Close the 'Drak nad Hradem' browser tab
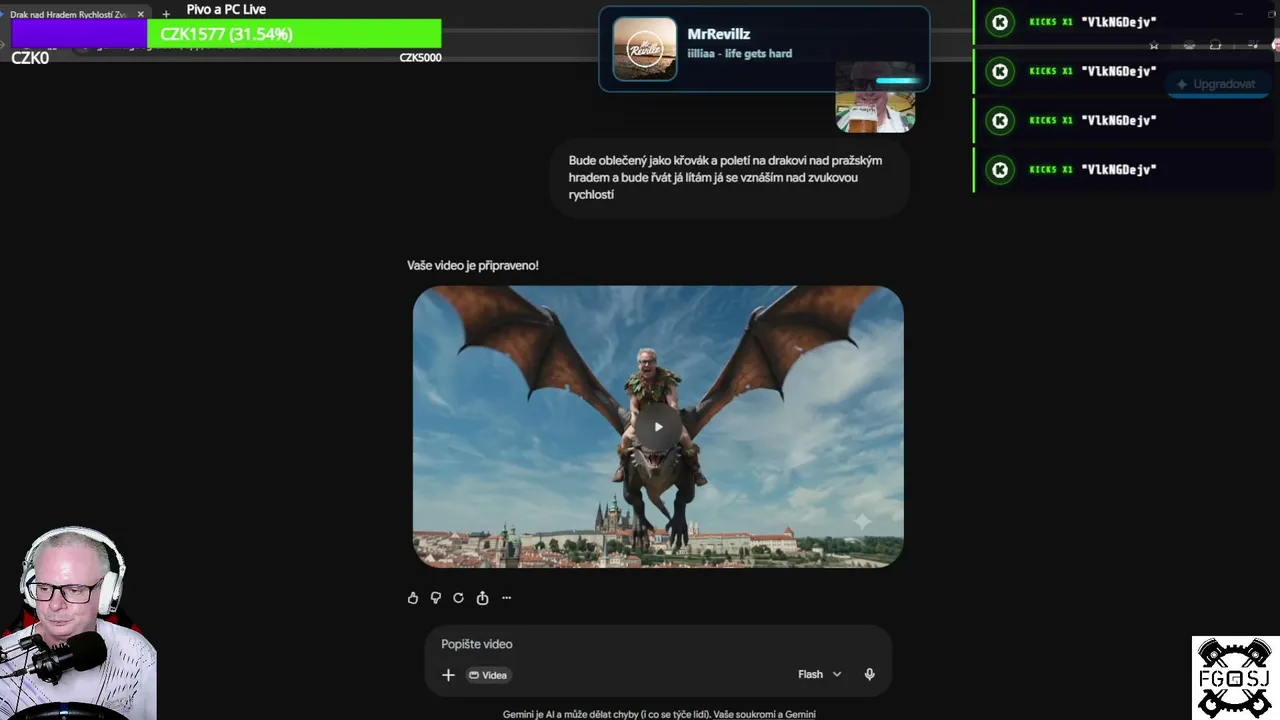Screen dimensions: 1280x720 click(140, 14)
